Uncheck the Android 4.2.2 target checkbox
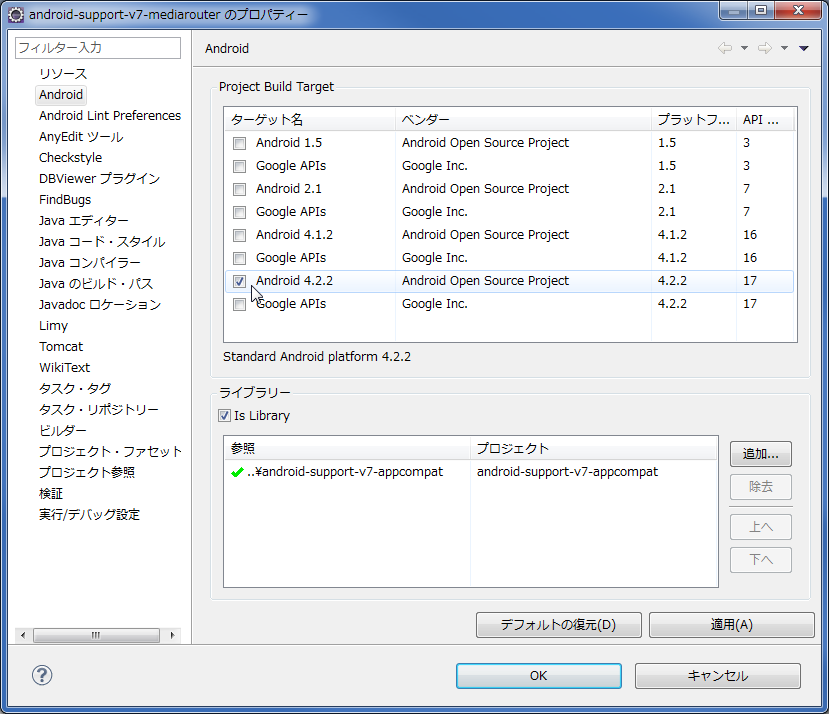 (x=240, y=281)
